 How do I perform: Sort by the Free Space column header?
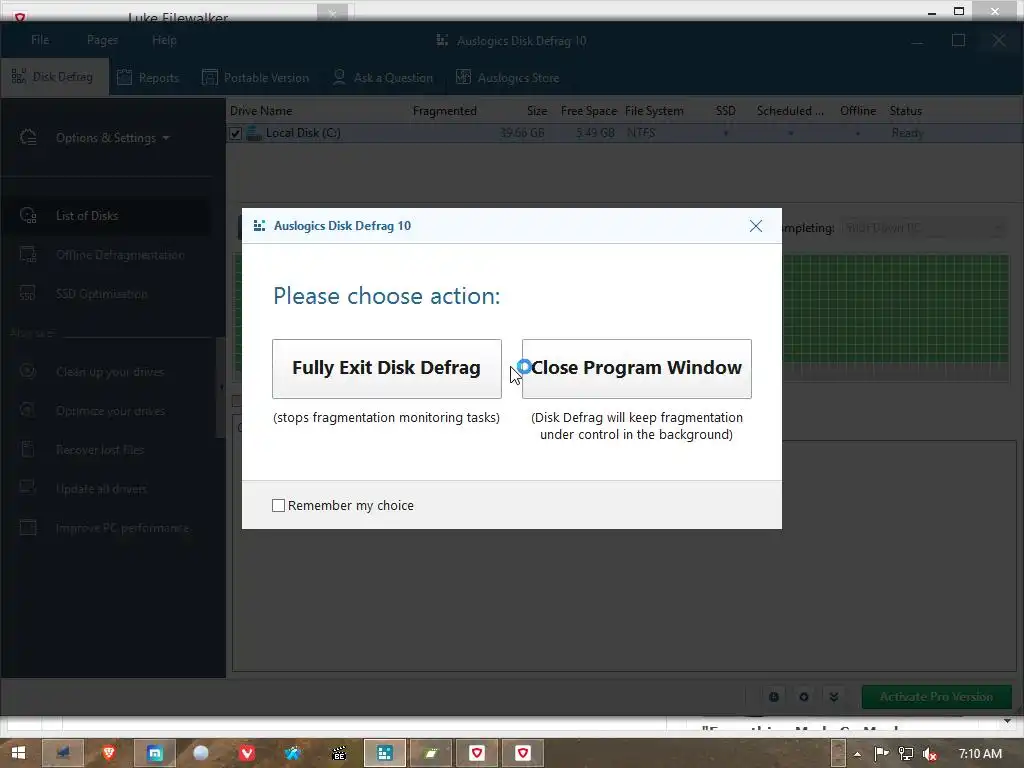pos(588,111)
